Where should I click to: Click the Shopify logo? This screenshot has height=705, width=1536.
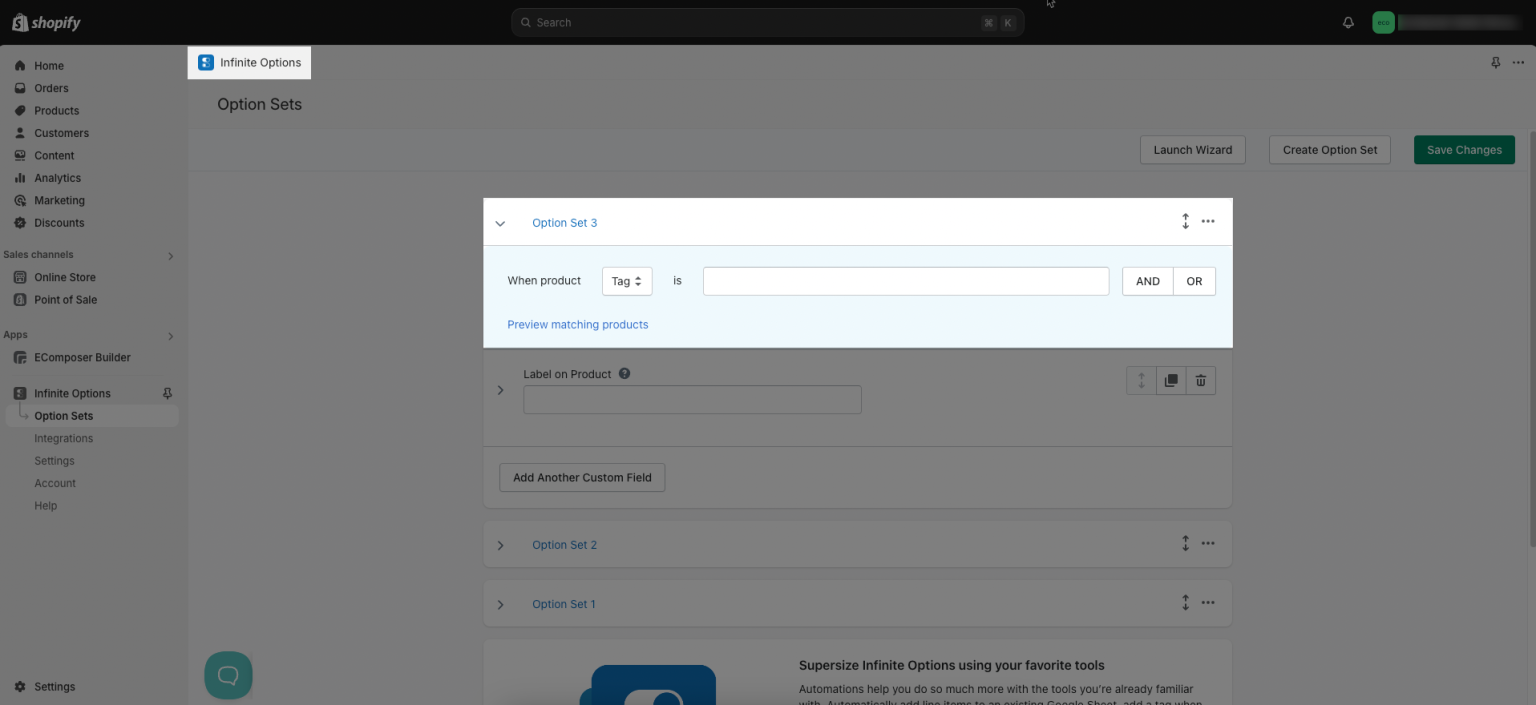[x=46, y=21]
